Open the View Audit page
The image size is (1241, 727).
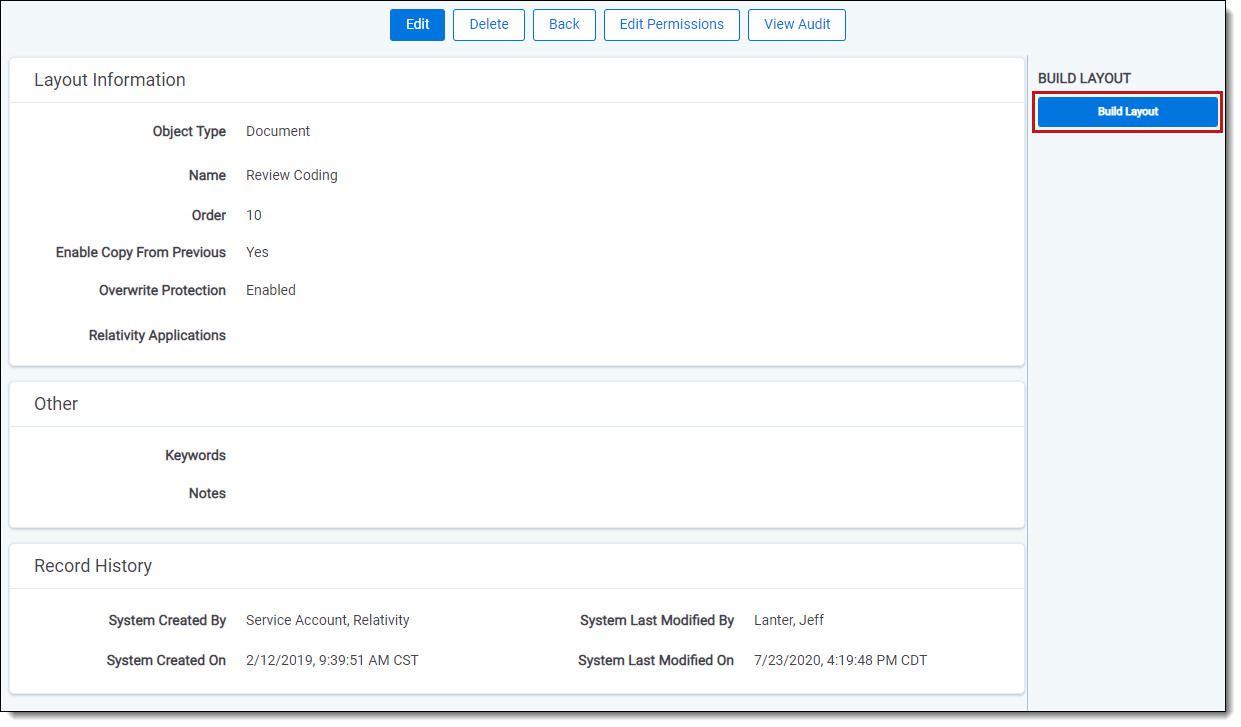(796, 25)
